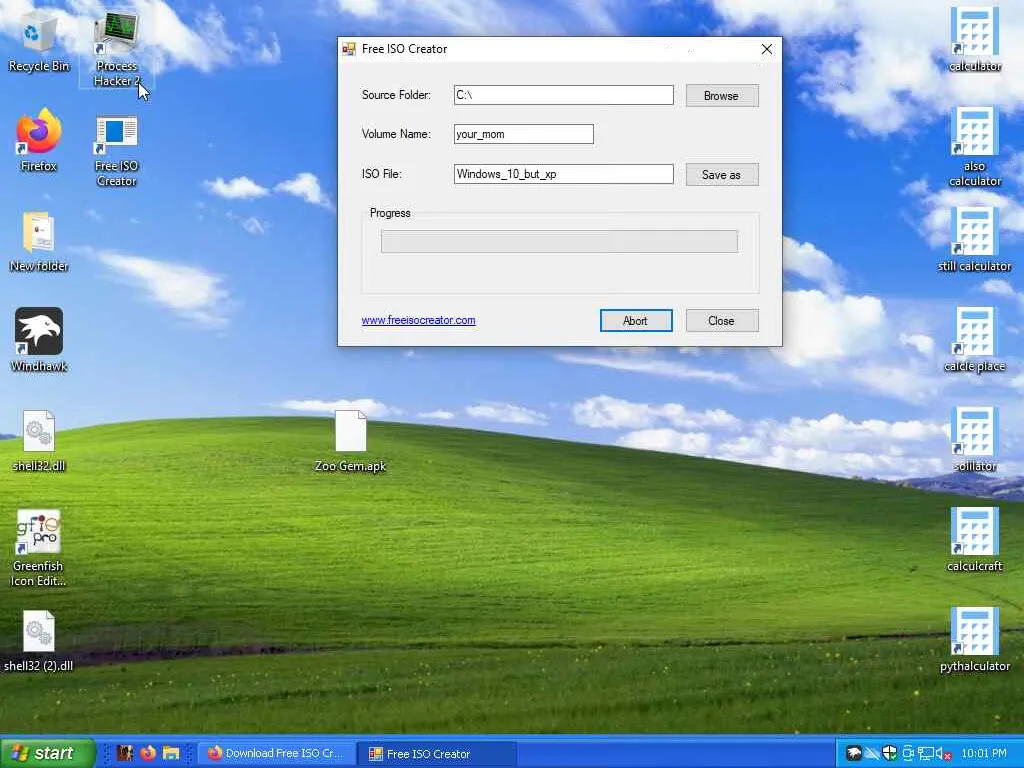Open the www.freeisocreator.com link

tap(419, 320)
